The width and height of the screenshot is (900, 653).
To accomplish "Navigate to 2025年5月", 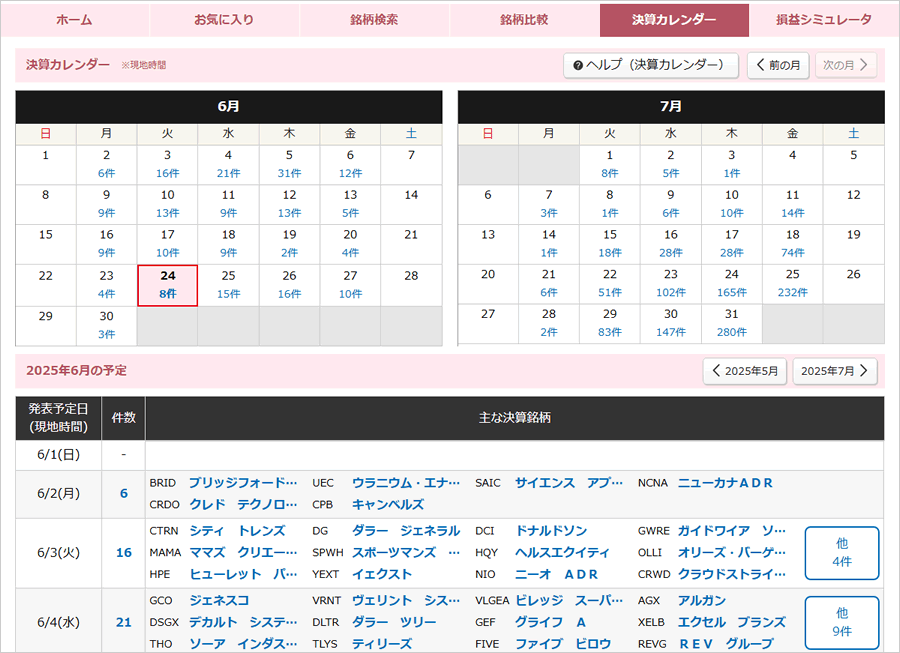I will coord(745,371).
